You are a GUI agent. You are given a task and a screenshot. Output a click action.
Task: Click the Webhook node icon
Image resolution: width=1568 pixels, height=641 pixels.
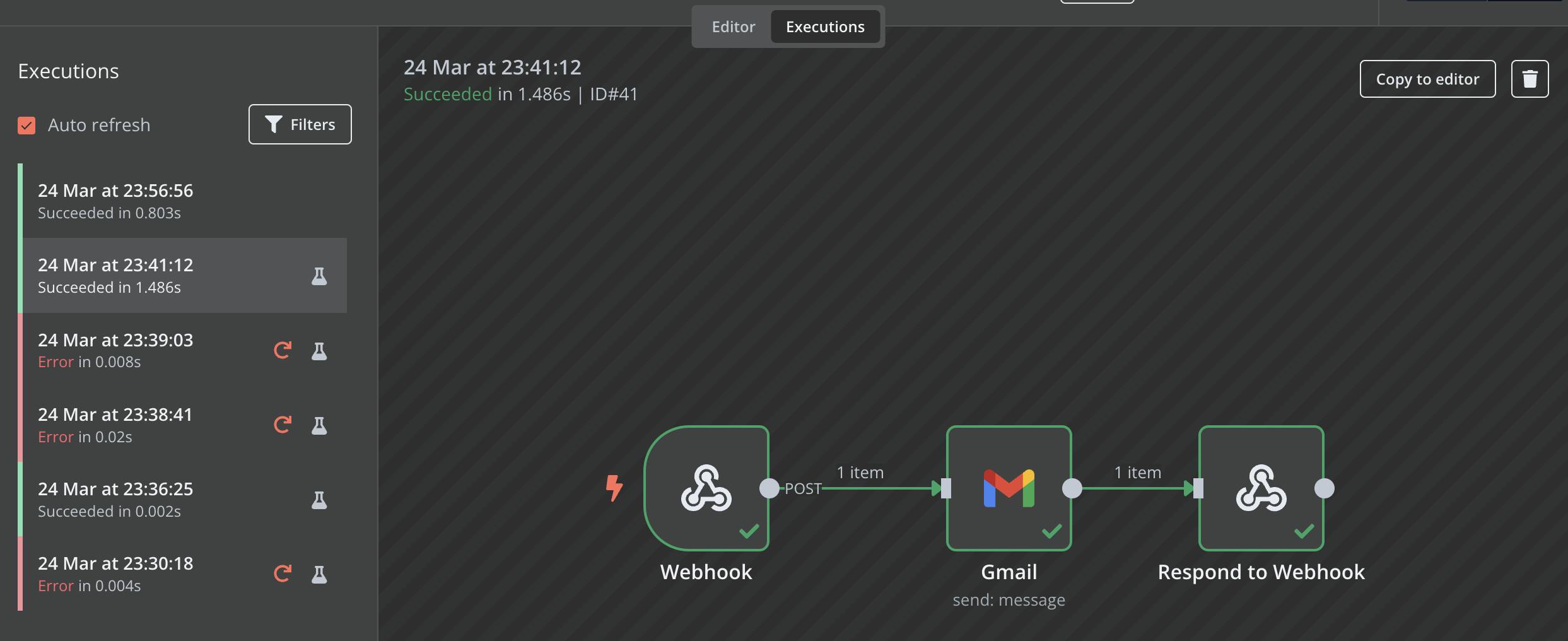(x=706, y=488)
